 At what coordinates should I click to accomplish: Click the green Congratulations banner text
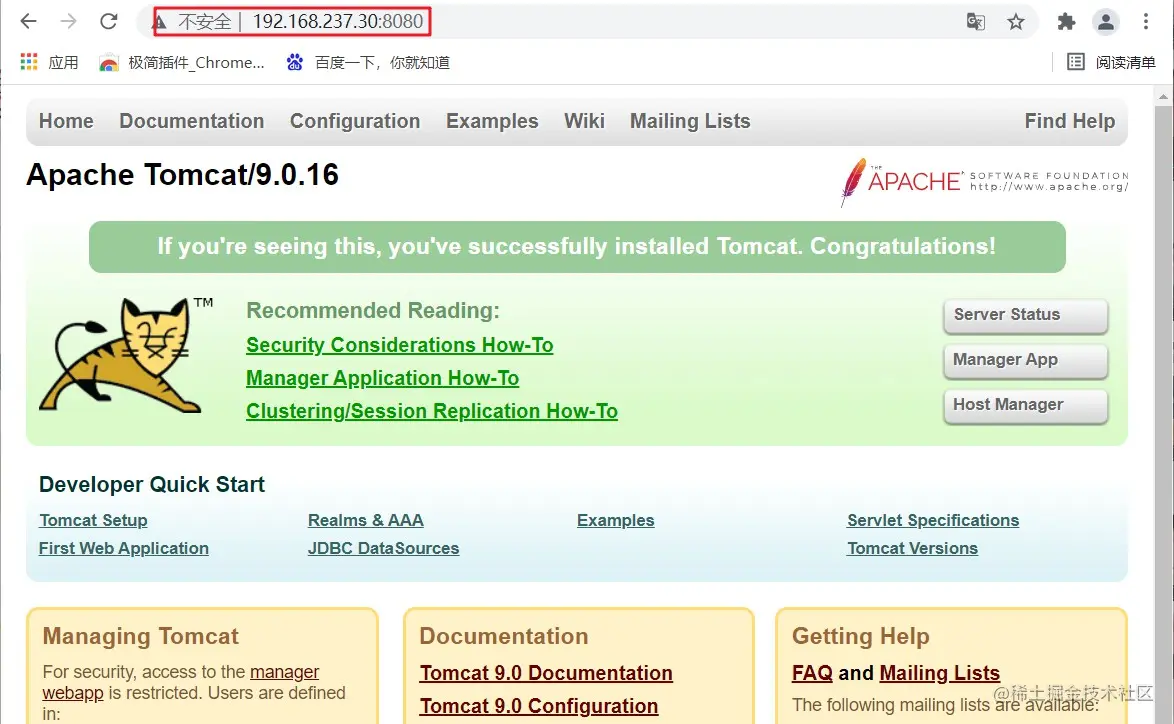click(577, 246)
